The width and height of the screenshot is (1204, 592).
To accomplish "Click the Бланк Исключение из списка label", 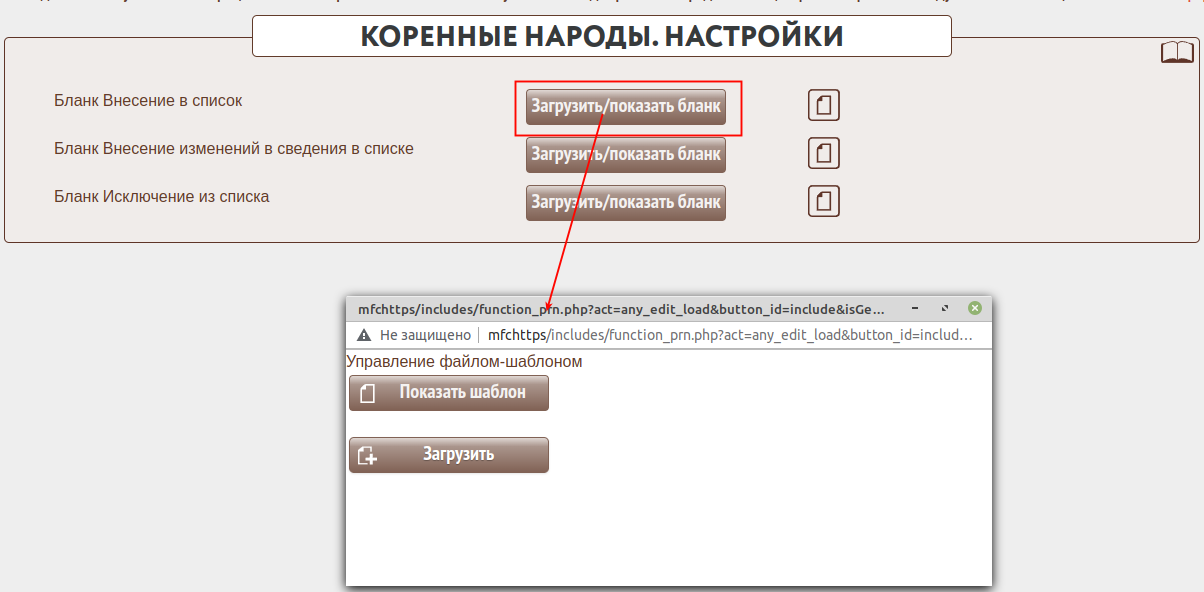I will click(162, 197).
